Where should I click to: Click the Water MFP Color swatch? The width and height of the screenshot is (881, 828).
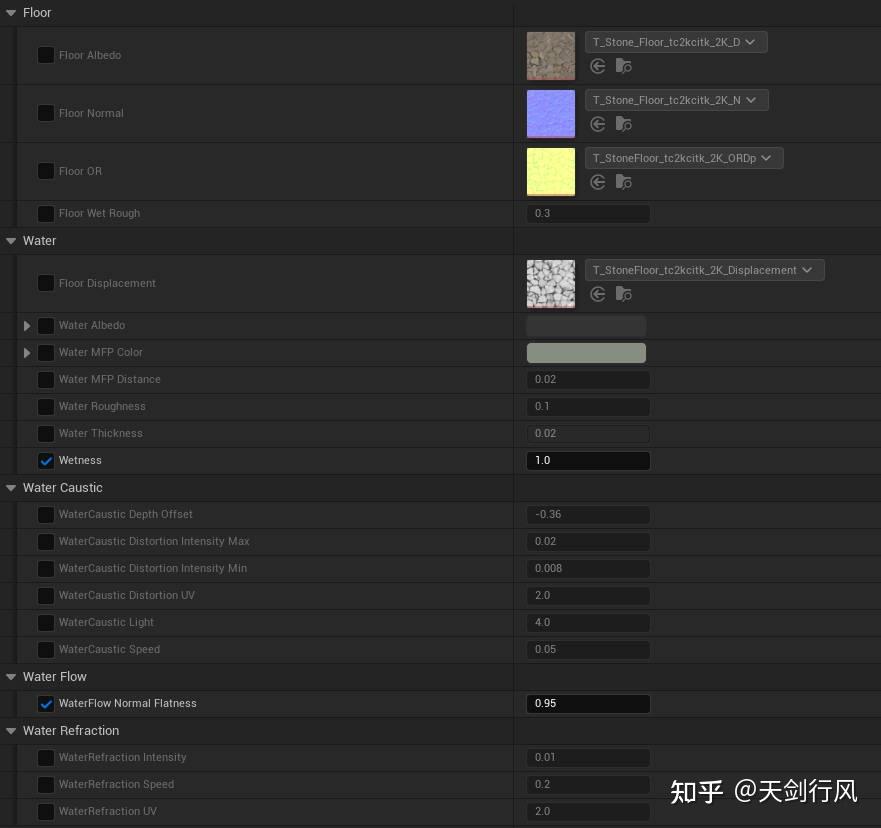pos(586,352)
